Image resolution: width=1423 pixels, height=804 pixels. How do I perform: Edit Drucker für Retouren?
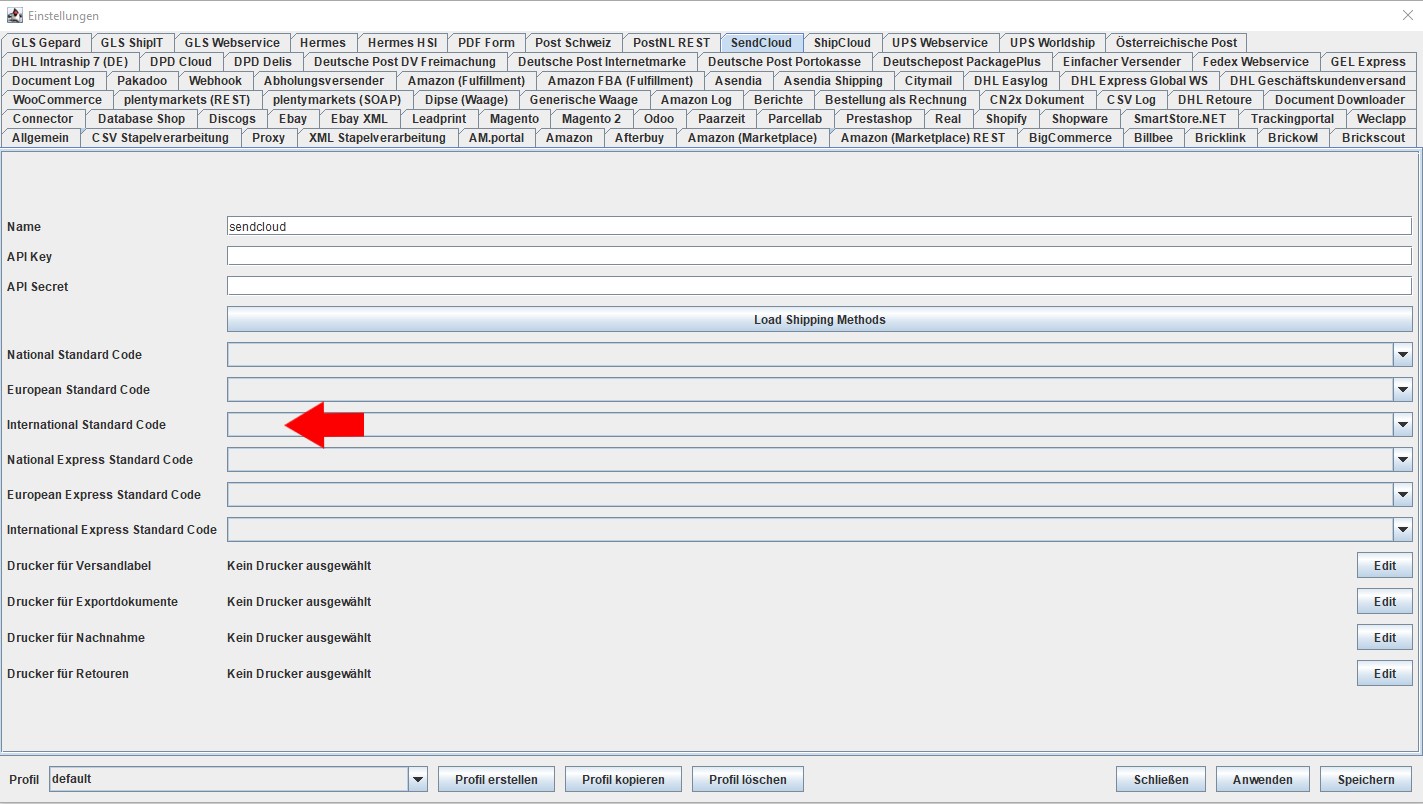click(1384, 674)
